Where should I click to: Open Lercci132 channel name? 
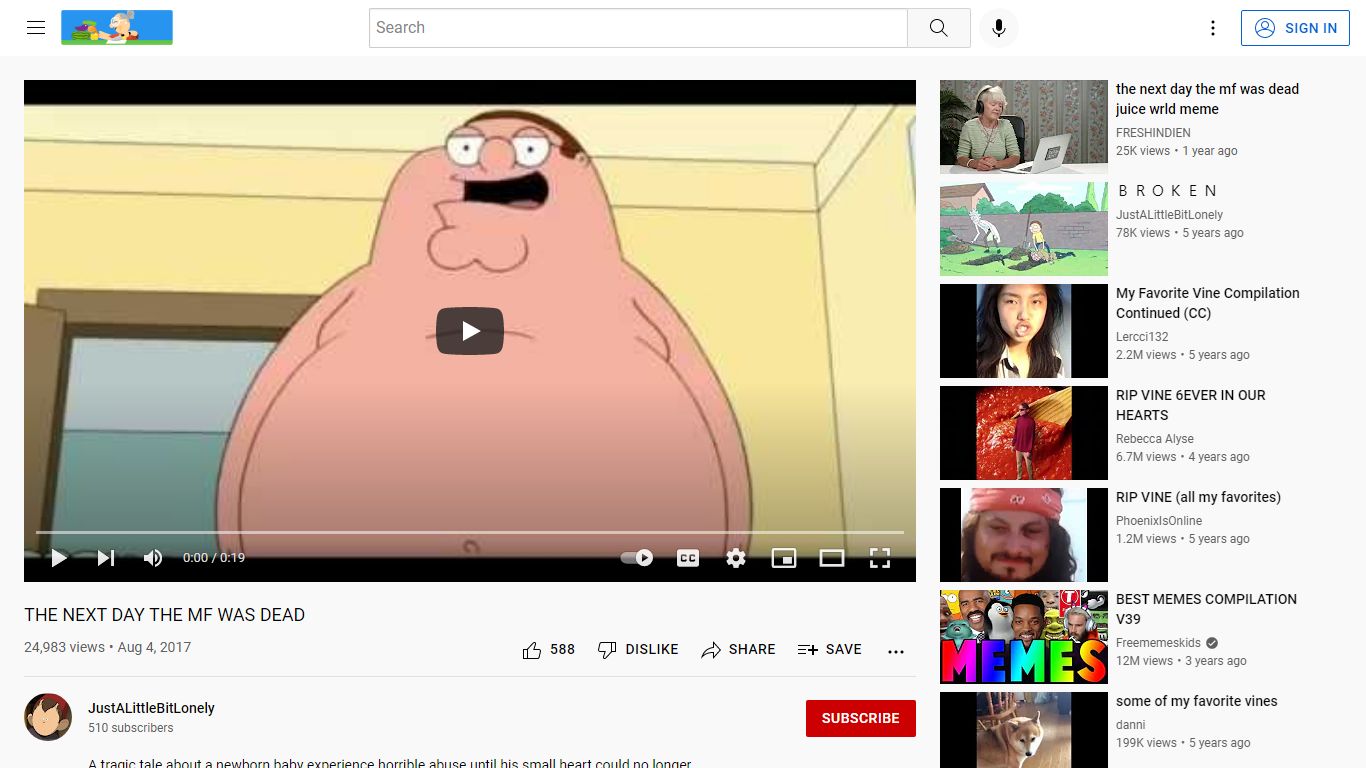tap(1142, 337)
